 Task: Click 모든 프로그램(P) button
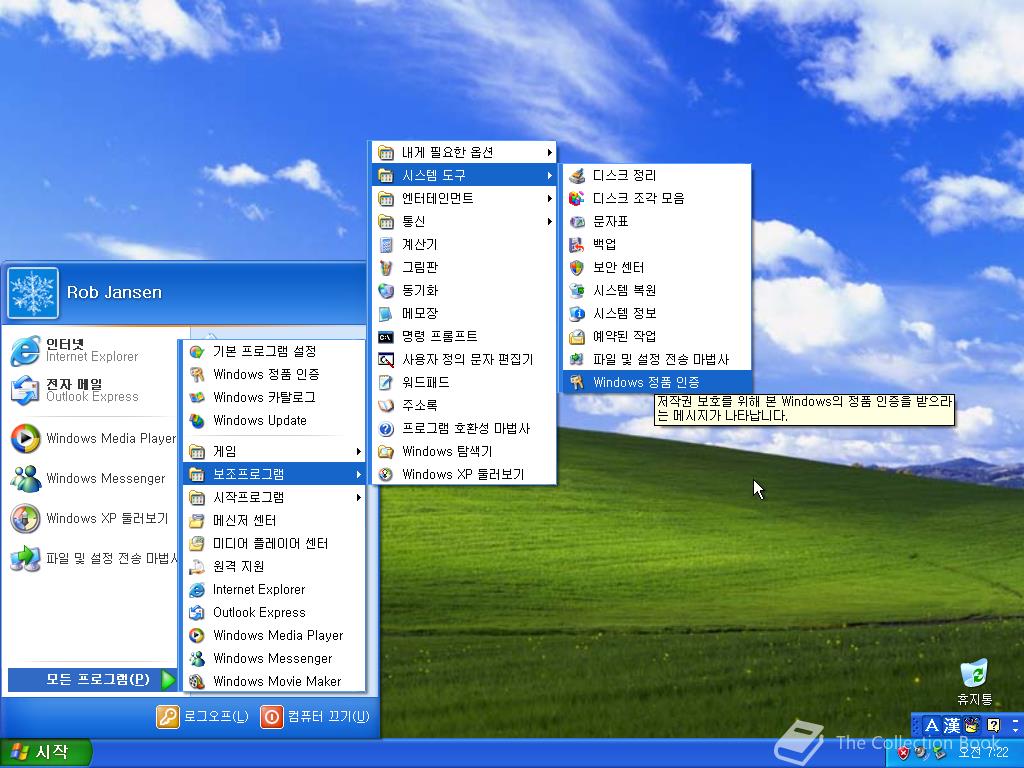(x=93, y=680)
